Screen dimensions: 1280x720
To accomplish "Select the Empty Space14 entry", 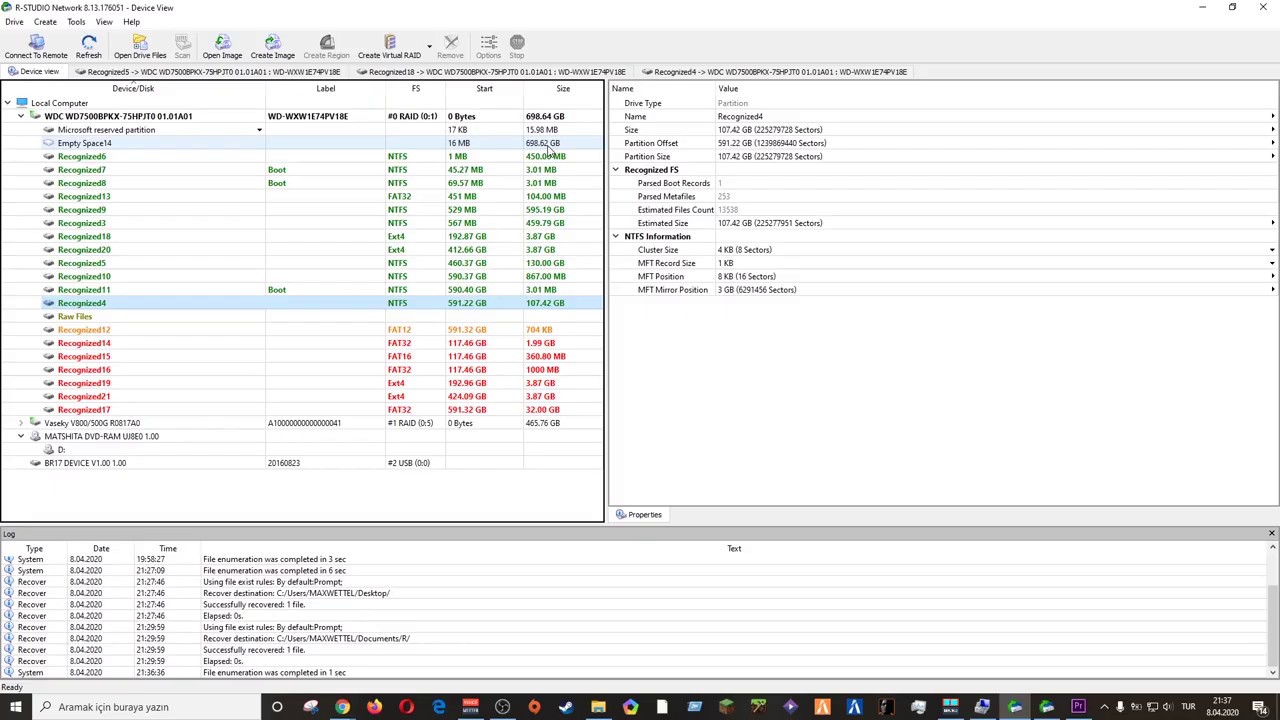I will (302, 143).
